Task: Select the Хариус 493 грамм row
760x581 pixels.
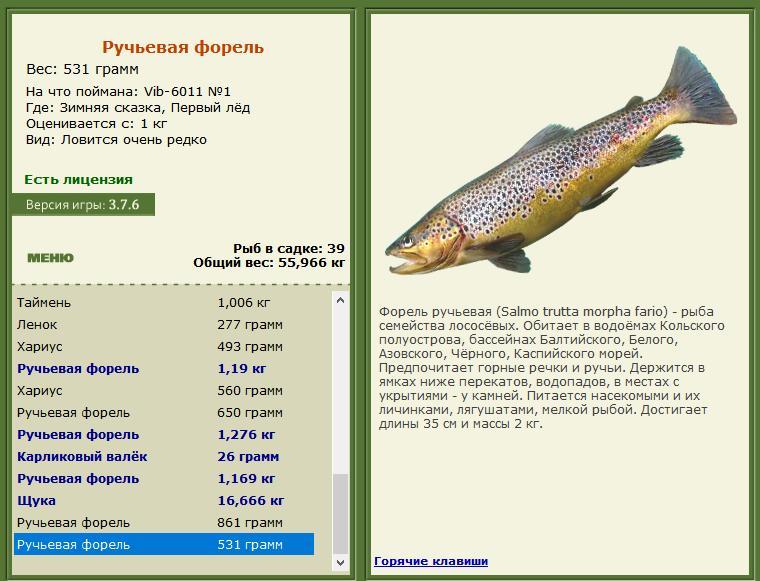Action: tap(164, 347)
